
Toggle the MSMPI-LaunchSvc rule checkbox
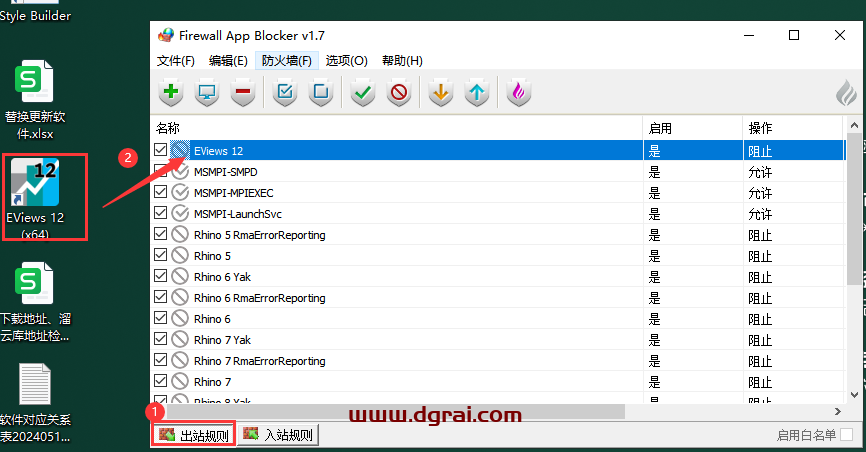(161, 213)
